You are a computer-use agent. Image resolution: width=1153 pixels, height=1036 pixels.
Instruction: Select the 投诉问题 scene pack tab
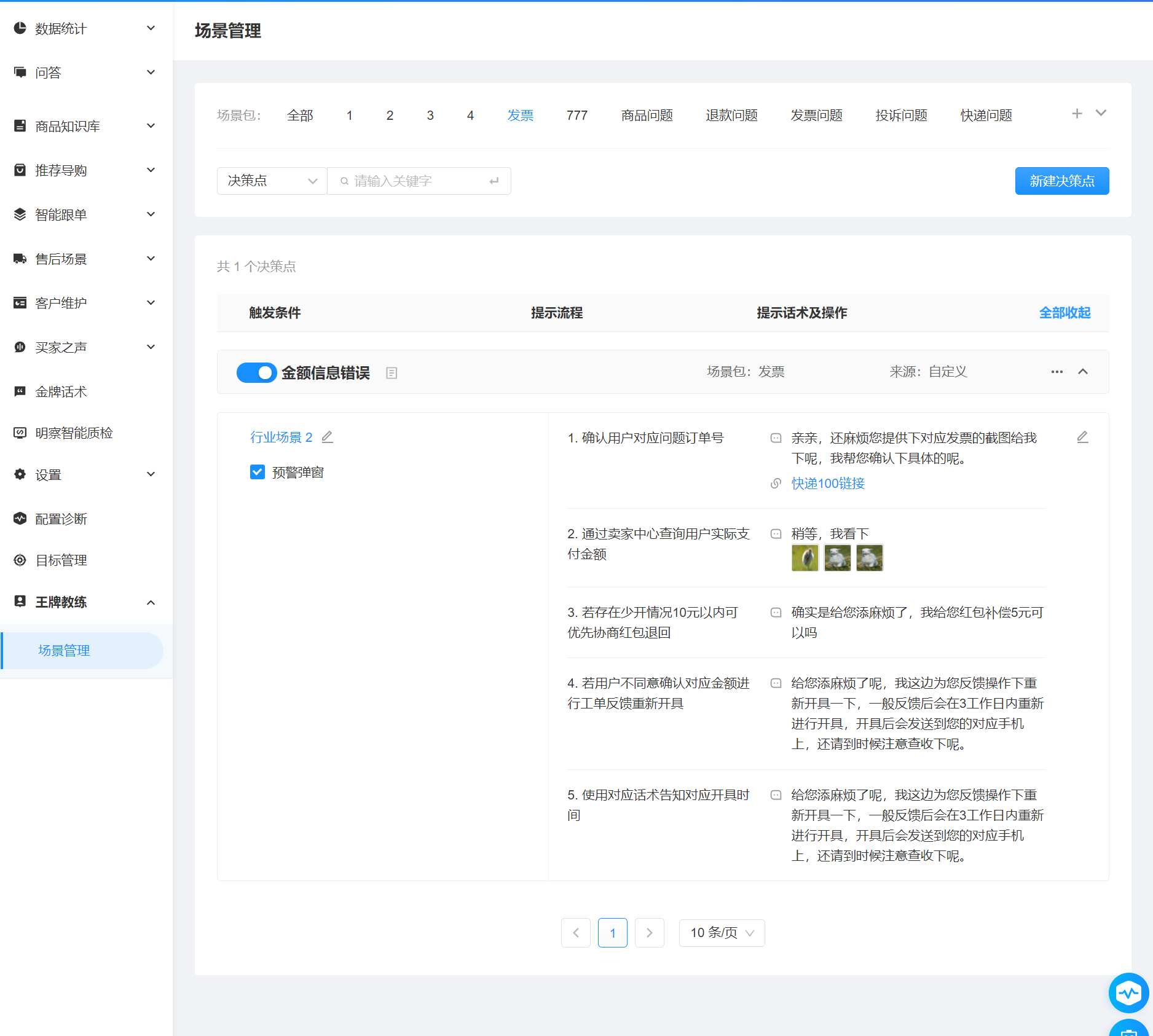[901, 116]
